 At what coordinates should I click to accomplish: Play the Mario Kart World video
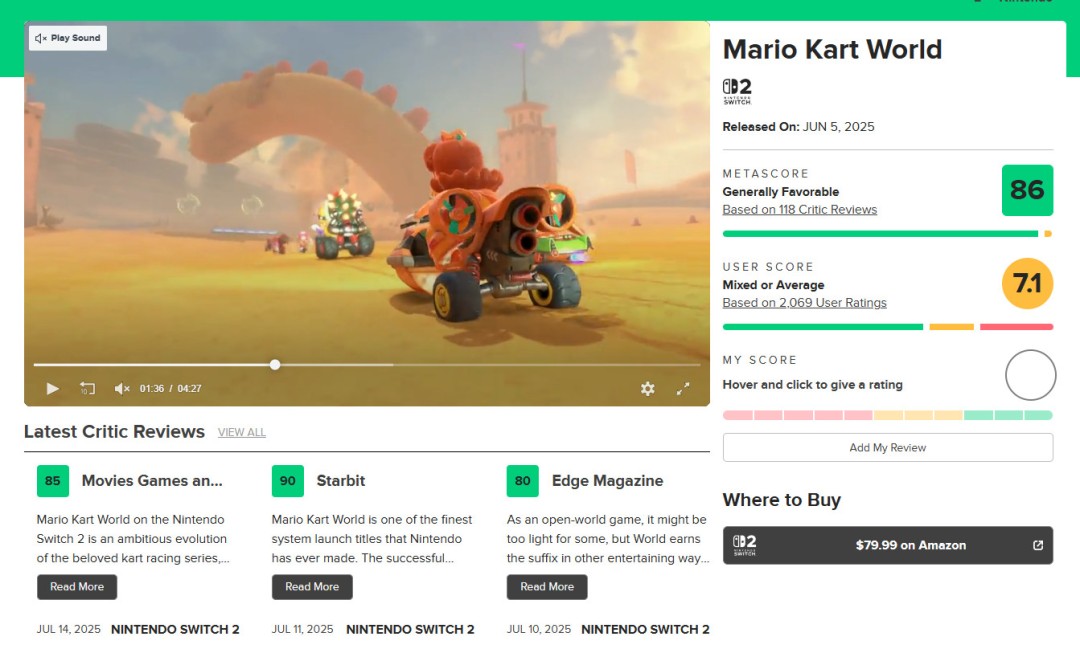52,388
